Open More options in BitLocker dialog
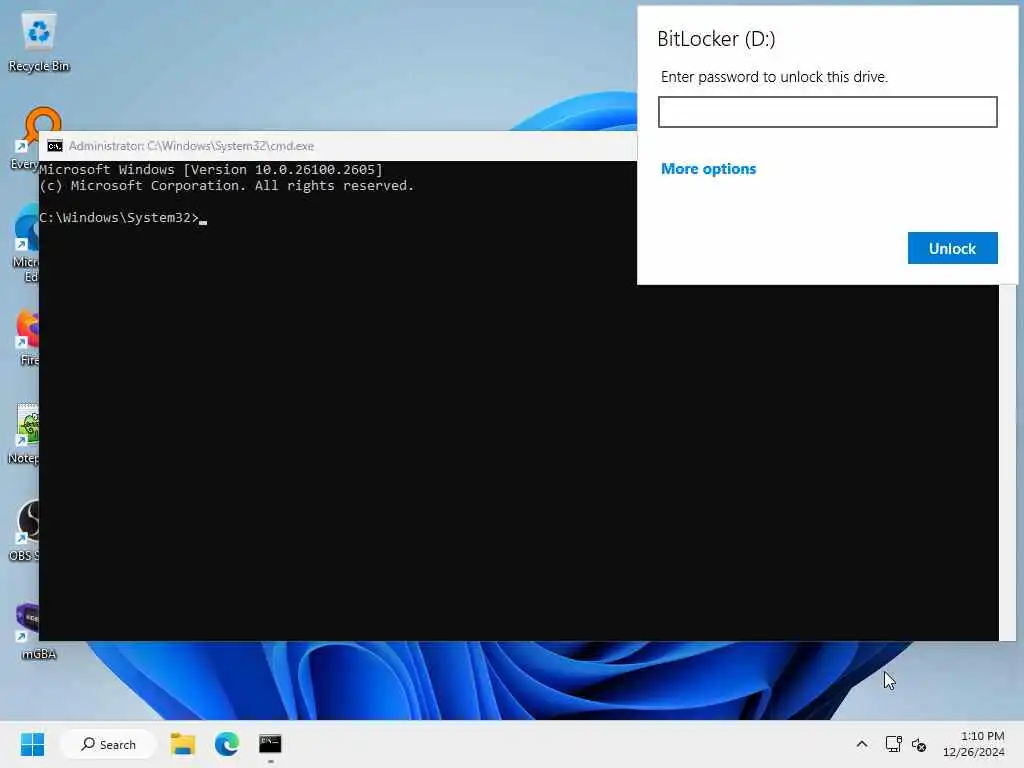This screenshot has height=768, width=1024. coord(708,168)
